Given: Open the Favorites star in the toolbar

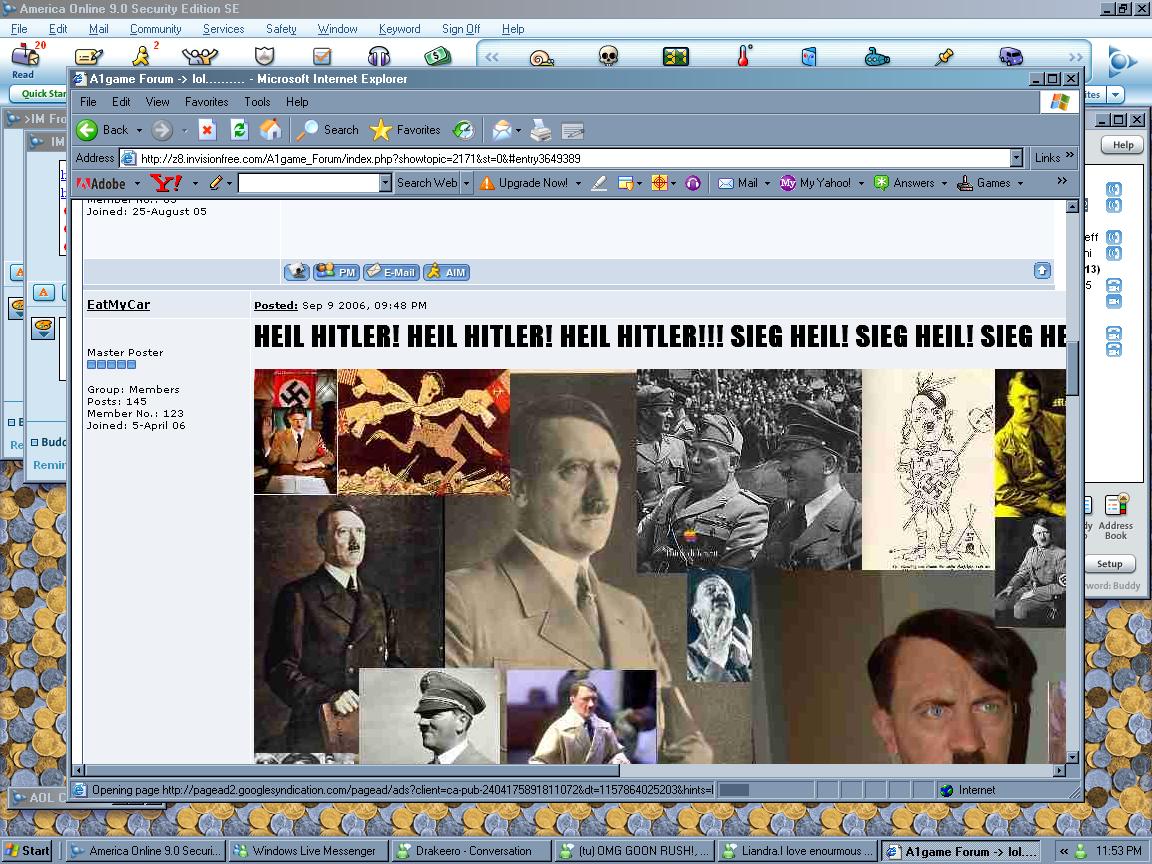Looking at the screenshot, I should (381, 130).
